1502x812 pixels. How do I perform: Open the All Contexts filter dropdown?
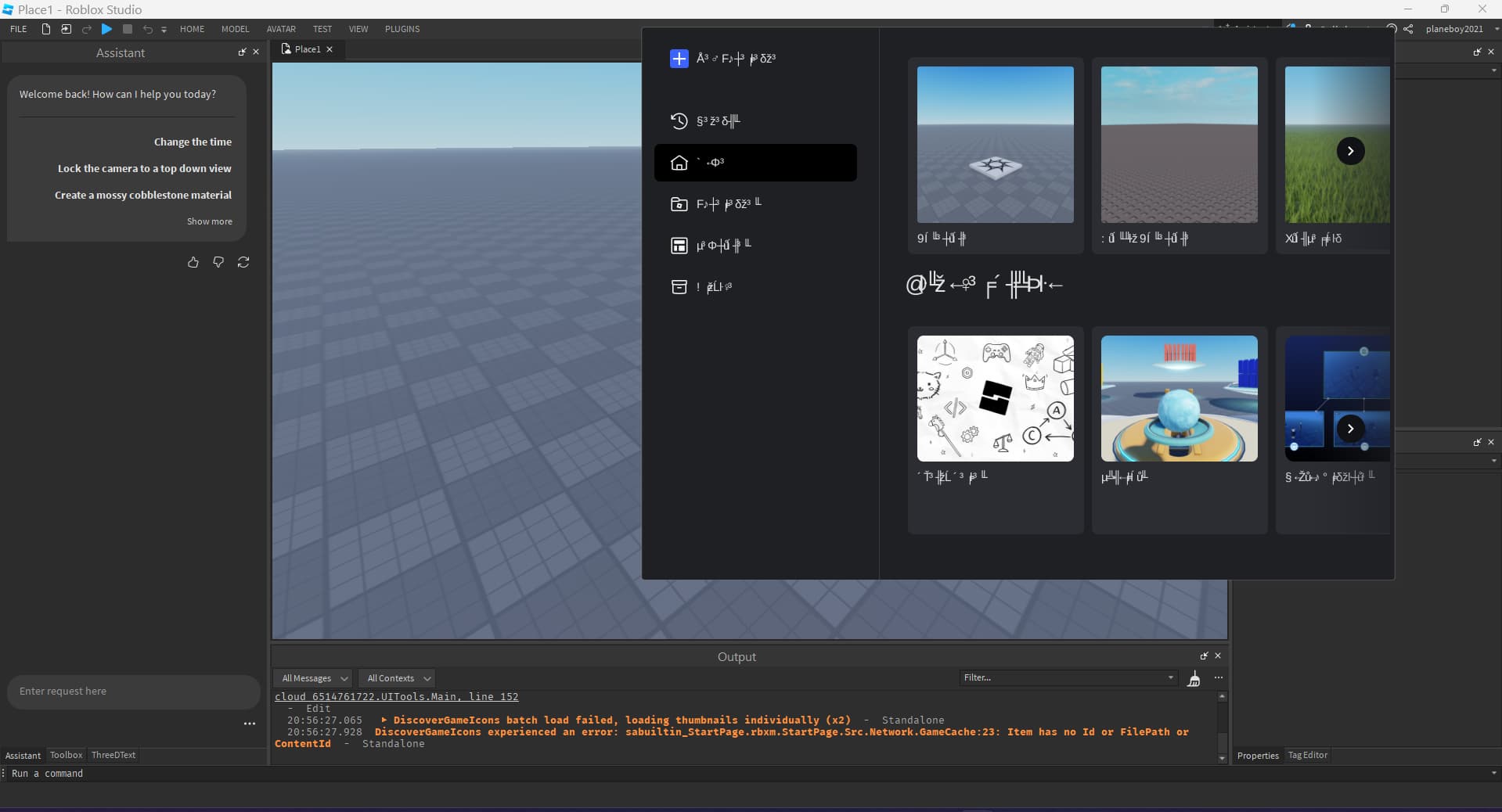click(x=398, y=678)
